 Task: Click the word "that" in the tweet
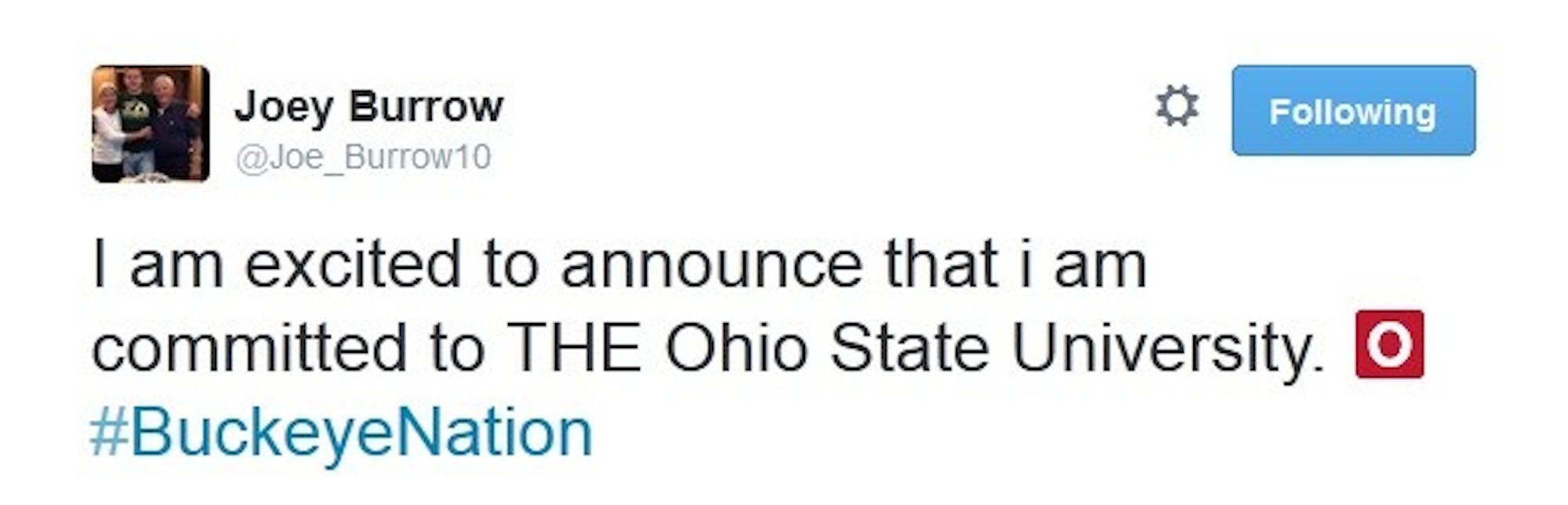(941, 265)
